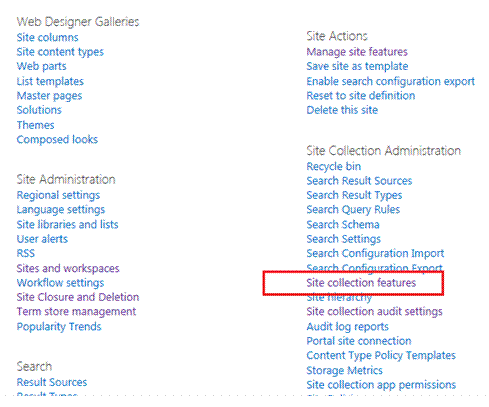Click Search Configuration Import
The width and height of the screenshot is (489, 407).
pyautogui.click(x=375, y=253)
